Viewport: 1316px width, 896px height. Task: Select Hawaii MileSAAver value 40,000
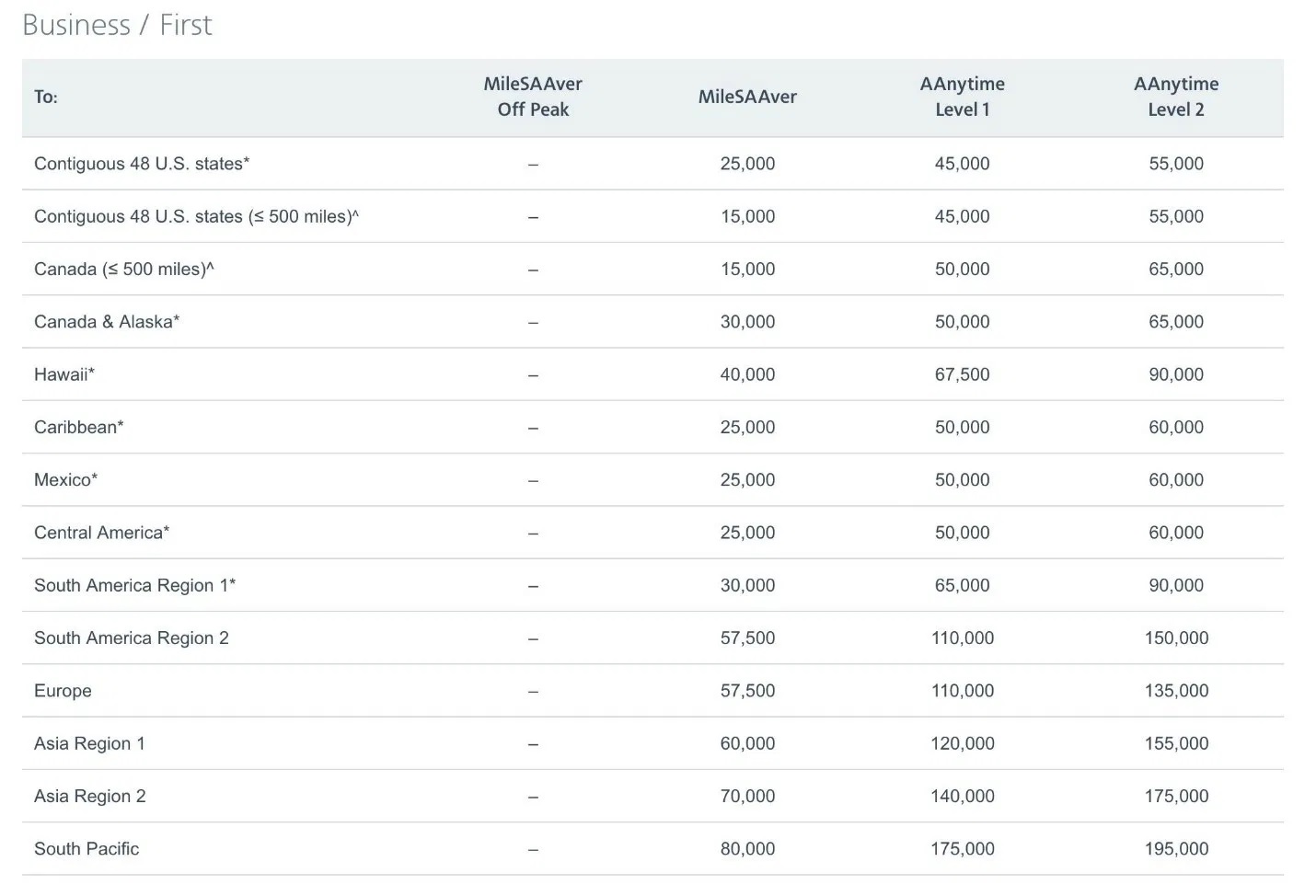(x=747, y=374)
